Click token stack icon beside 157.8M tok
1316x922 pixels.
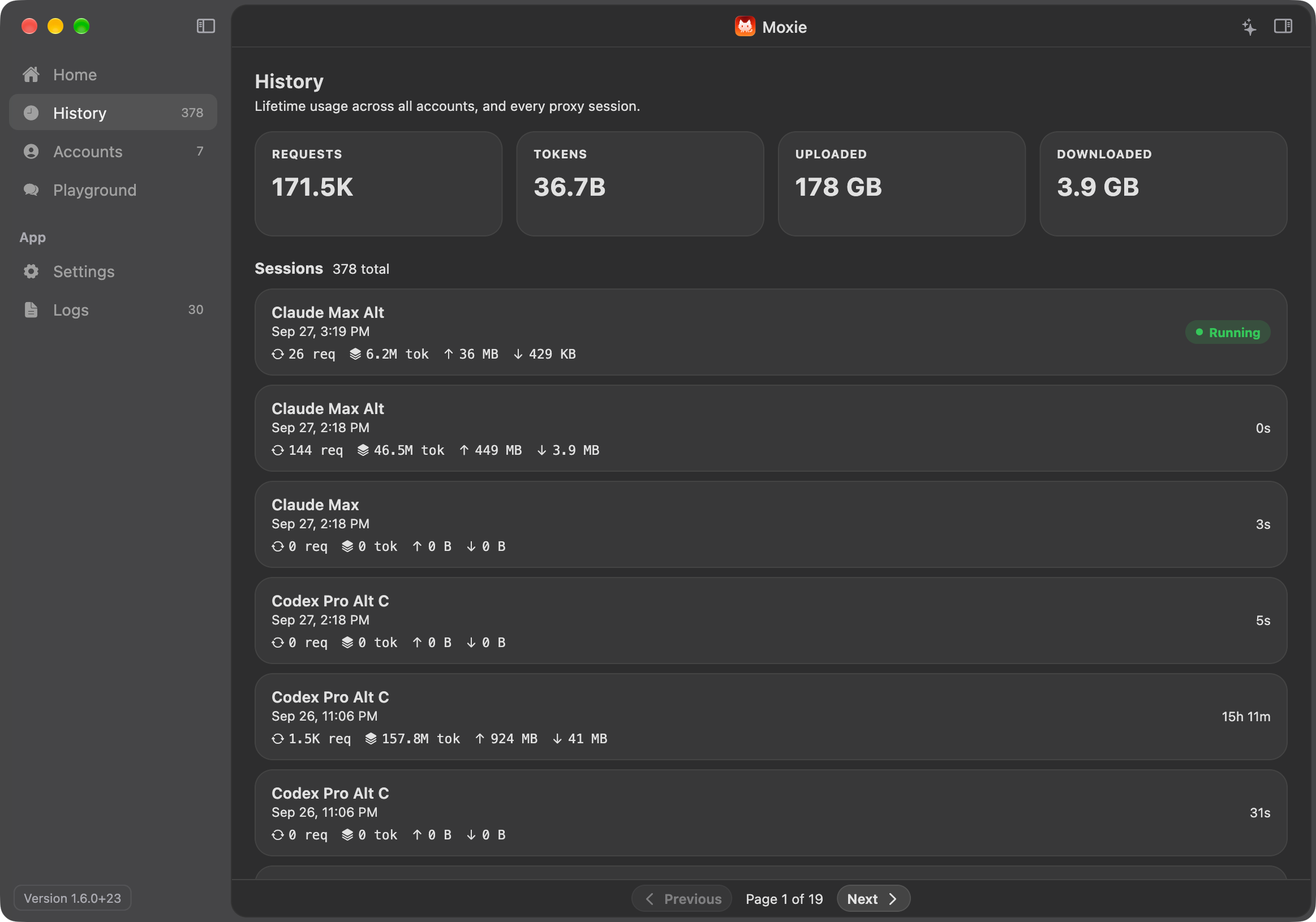tap(371, 739)
